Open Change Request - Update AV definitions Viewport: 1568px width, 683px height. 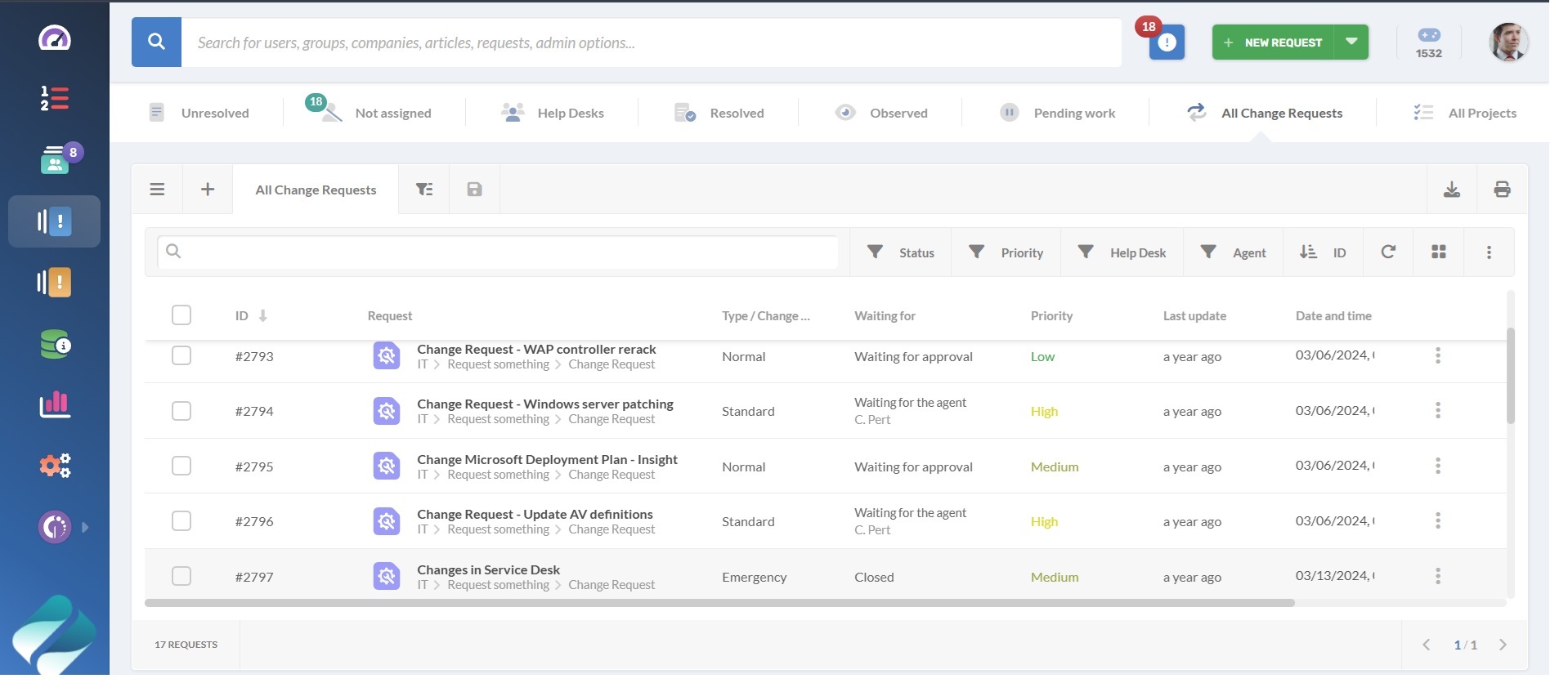pos(535,514)
